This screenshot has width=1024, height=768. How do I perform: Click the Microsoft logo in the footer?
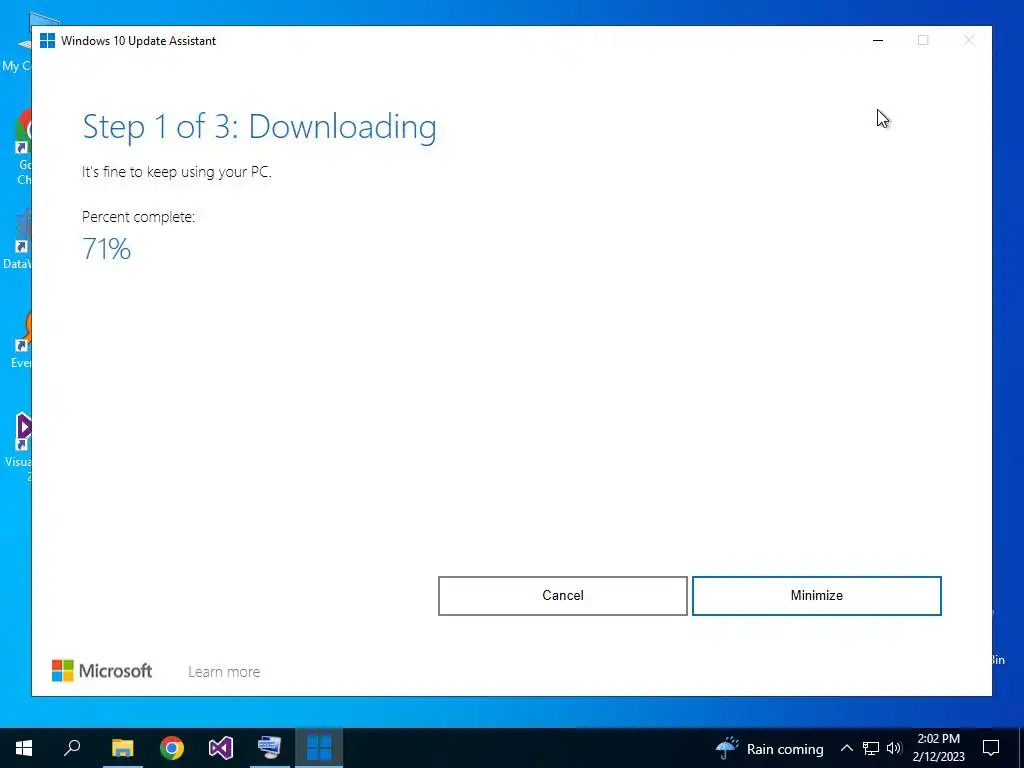102,671
